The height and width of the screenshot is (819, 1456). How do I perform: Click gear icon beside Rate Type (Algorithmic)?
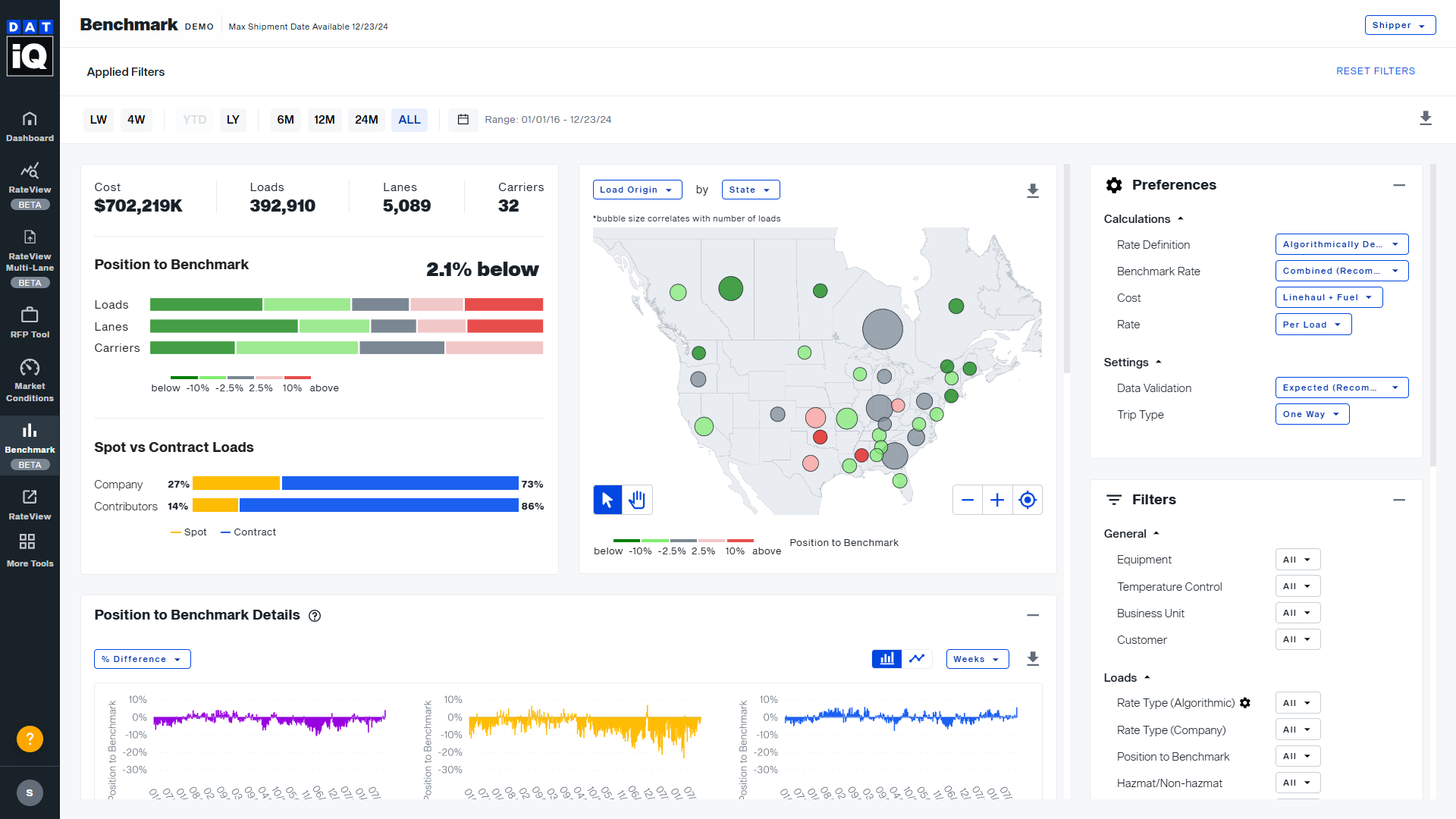tap(1244, 703)
